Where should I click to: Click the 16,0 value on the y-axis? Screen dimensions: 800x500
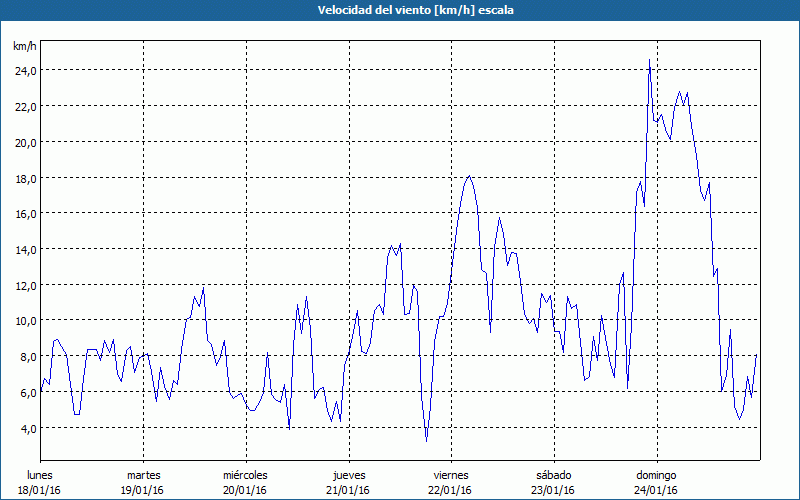click(25, 213)
